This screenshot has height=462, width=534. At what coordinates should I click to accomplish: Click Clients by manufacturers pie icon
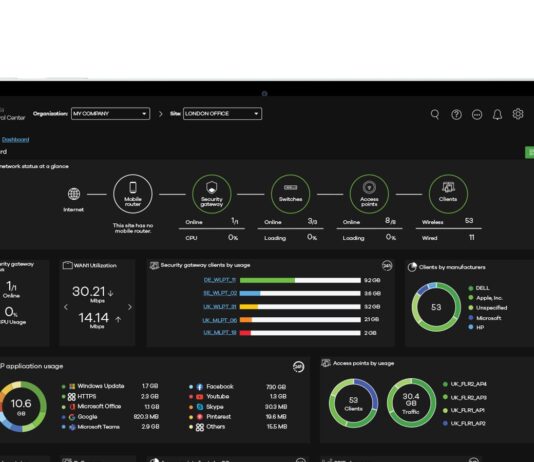click(412, 267)
